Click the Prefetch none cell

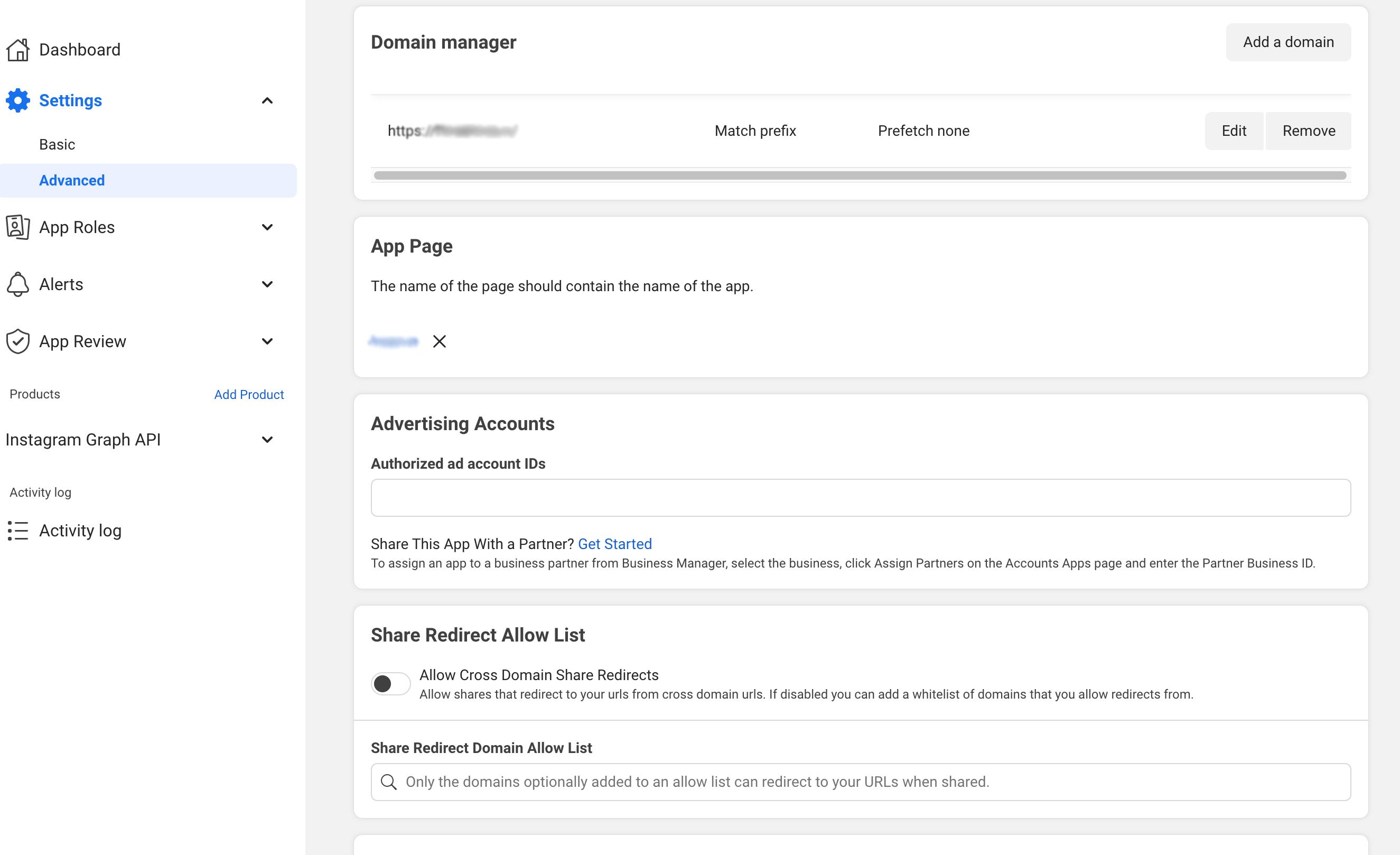[923, 131]
